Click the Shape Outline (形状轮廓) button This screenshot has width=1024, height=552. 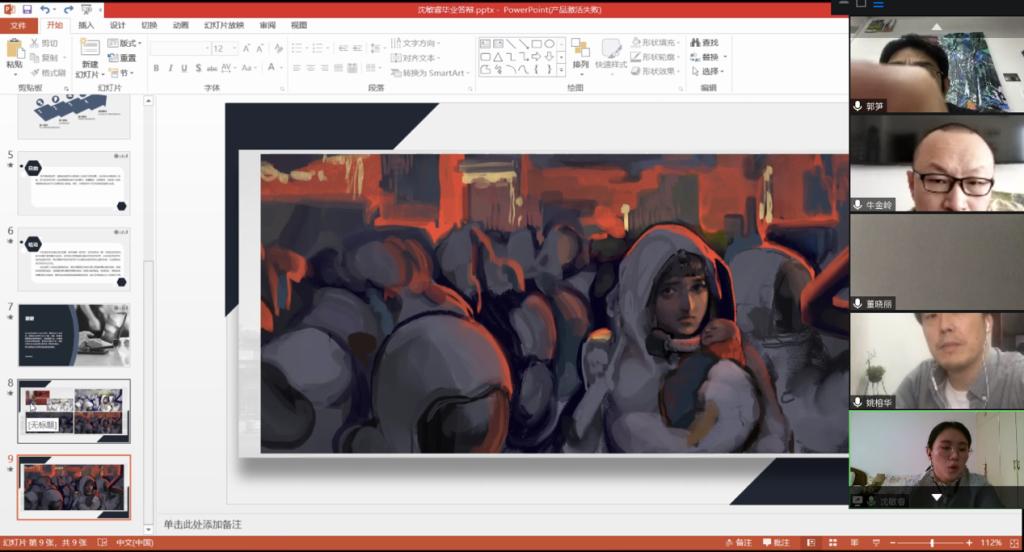[x=656, y=57]
